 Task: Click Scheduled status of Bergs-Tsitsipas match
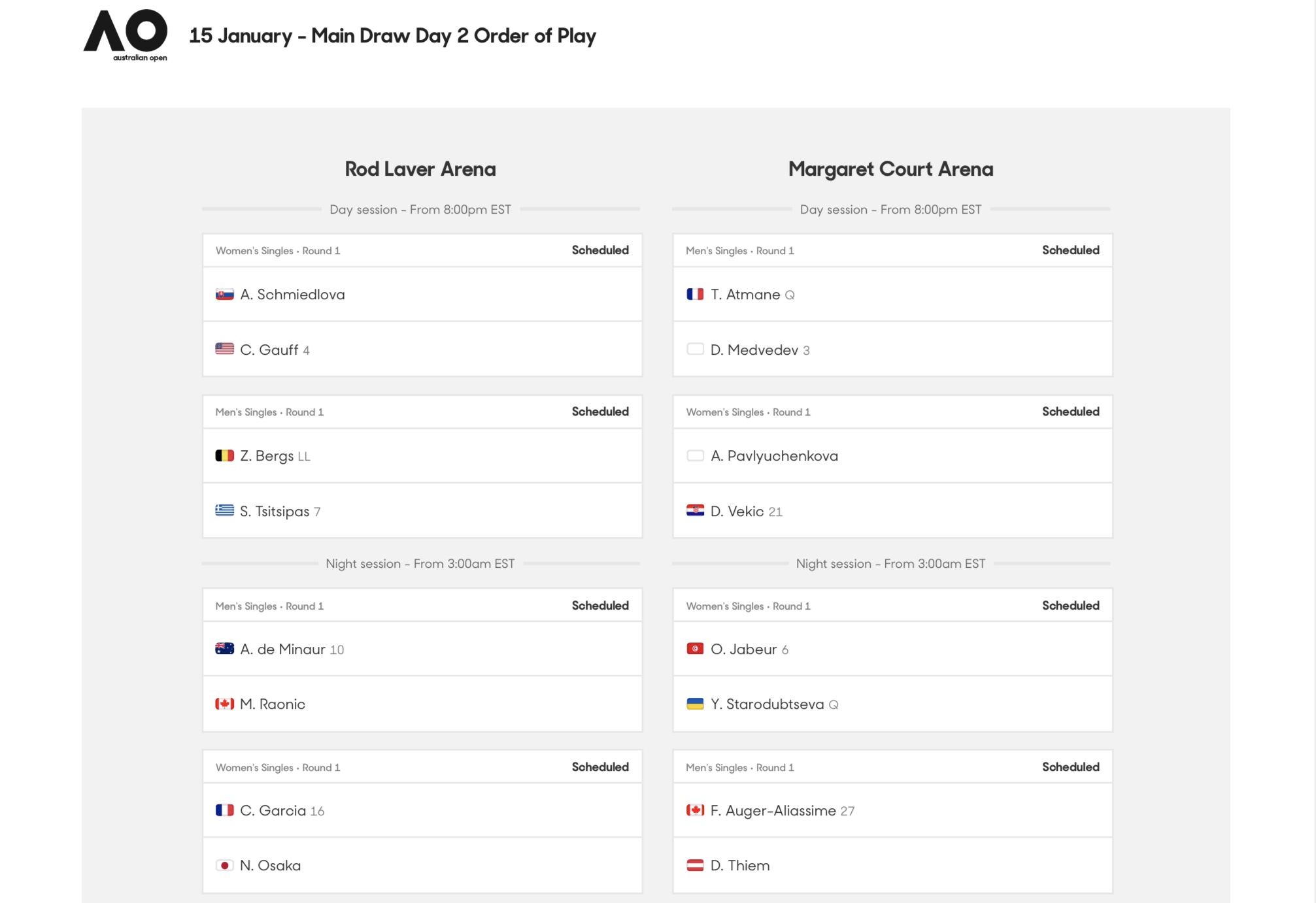click(x=600, y=412)
